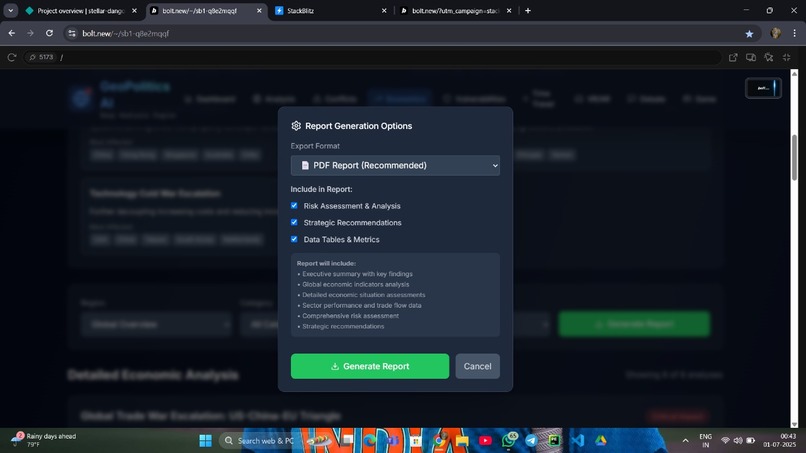This screenshot has height=453, width=806.
Task: Open the Chrome profile avatar
Action: tap(775, 33)
